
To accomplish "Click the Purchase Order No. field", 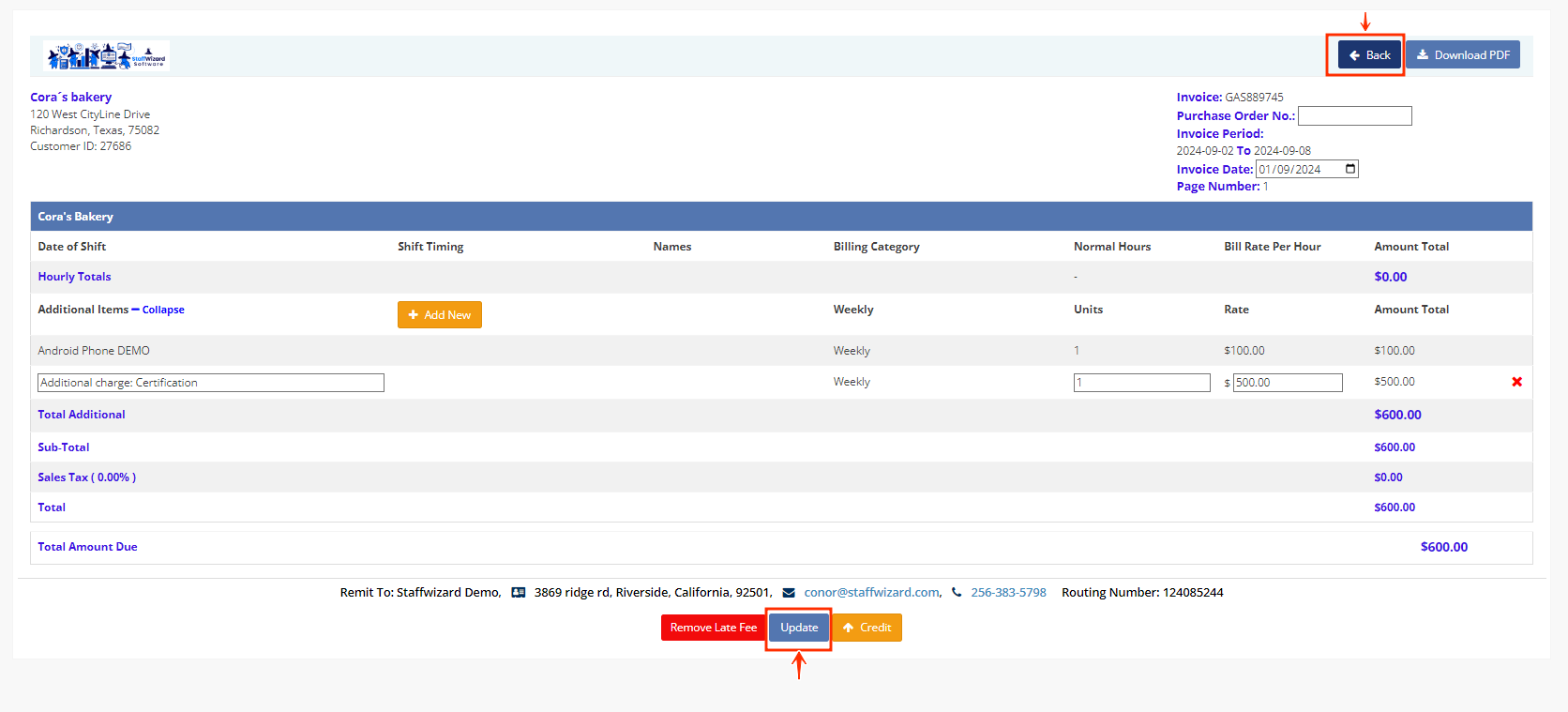I will [1354, 116].
